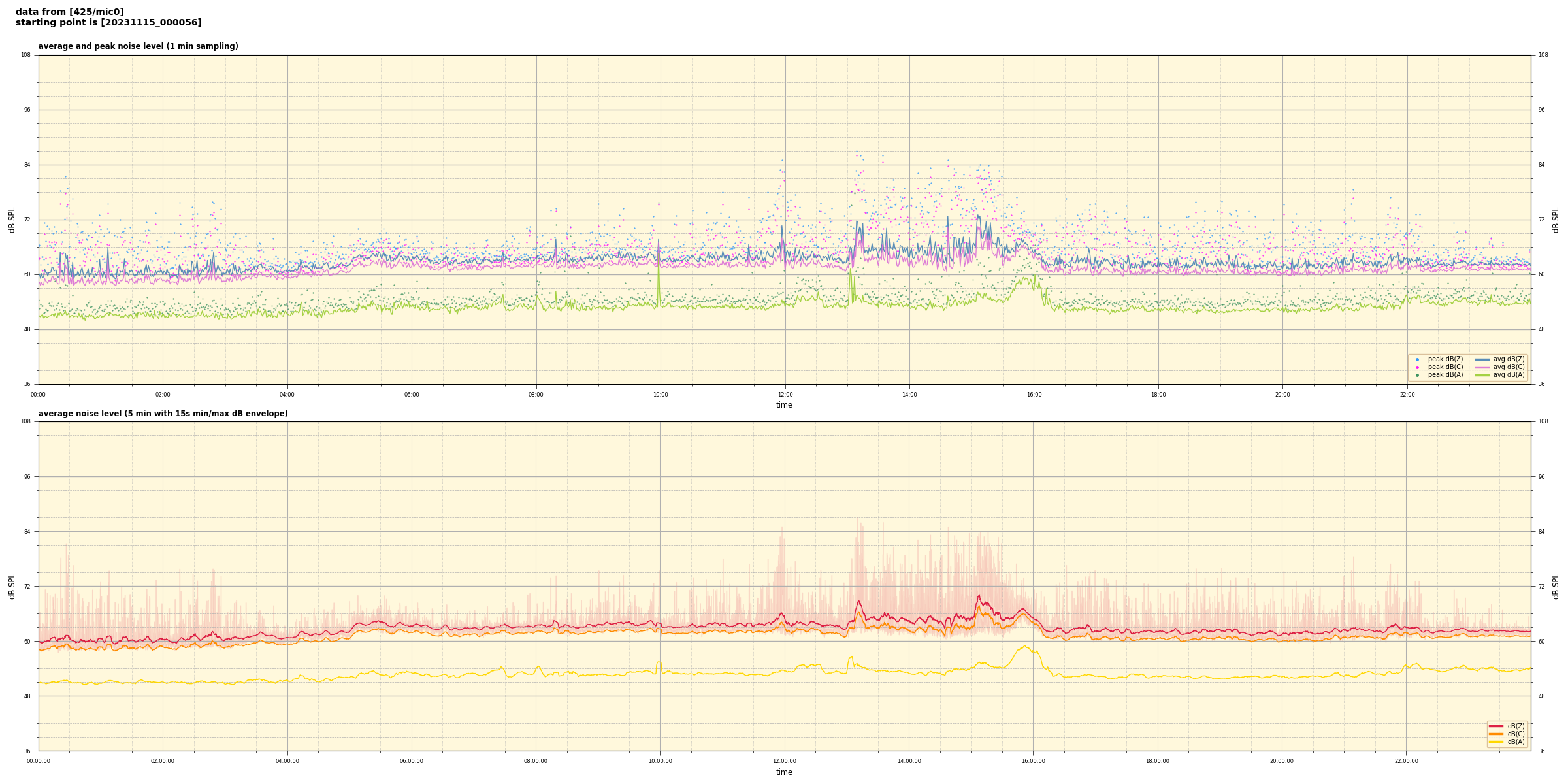Click the red dB(Z) legend line in lower chart

tap(1496, 726)
